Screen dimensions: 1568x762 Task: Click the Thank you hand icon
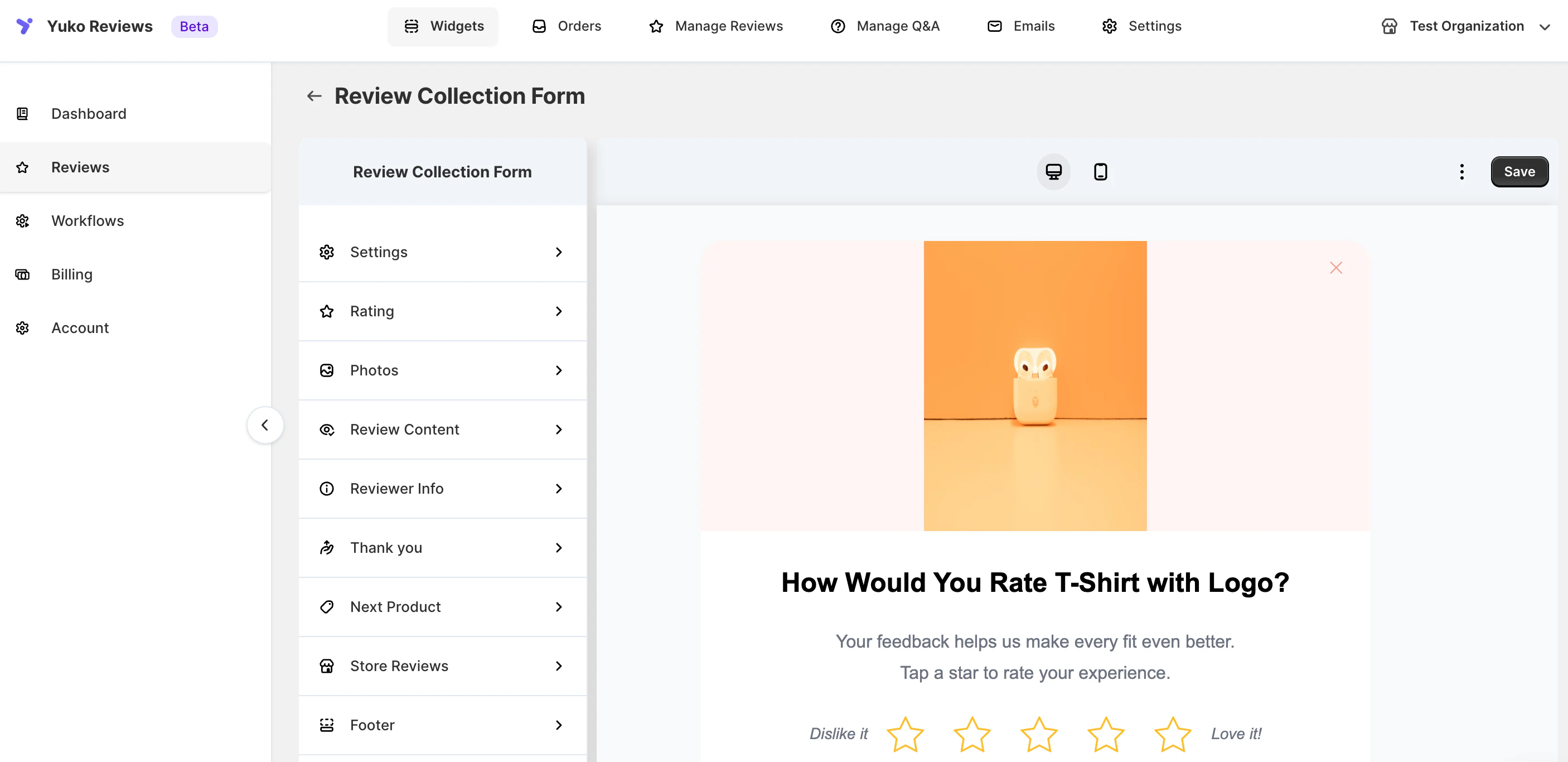pyautogui.click(x=327, y=548)
